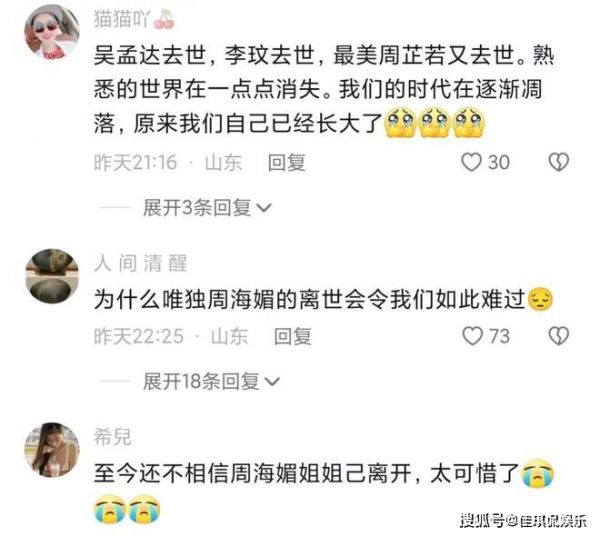The height and width of the screenshot is (536, 600).
Task: Dislike 猫猫吖's comment with broken heart
Action: (x=559, y=162)
